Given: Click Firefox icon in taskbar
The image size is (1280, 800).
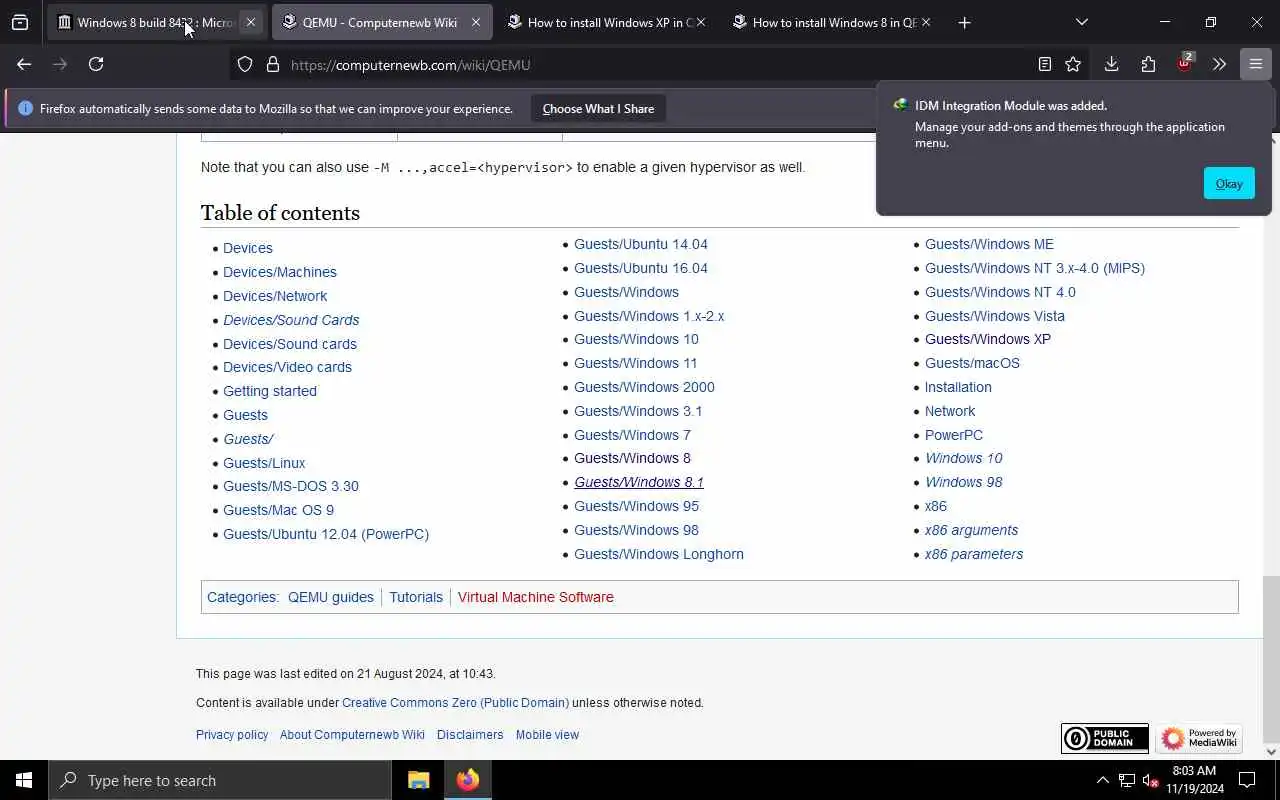Looking at the screenshot, I should [x=467, y=780].
